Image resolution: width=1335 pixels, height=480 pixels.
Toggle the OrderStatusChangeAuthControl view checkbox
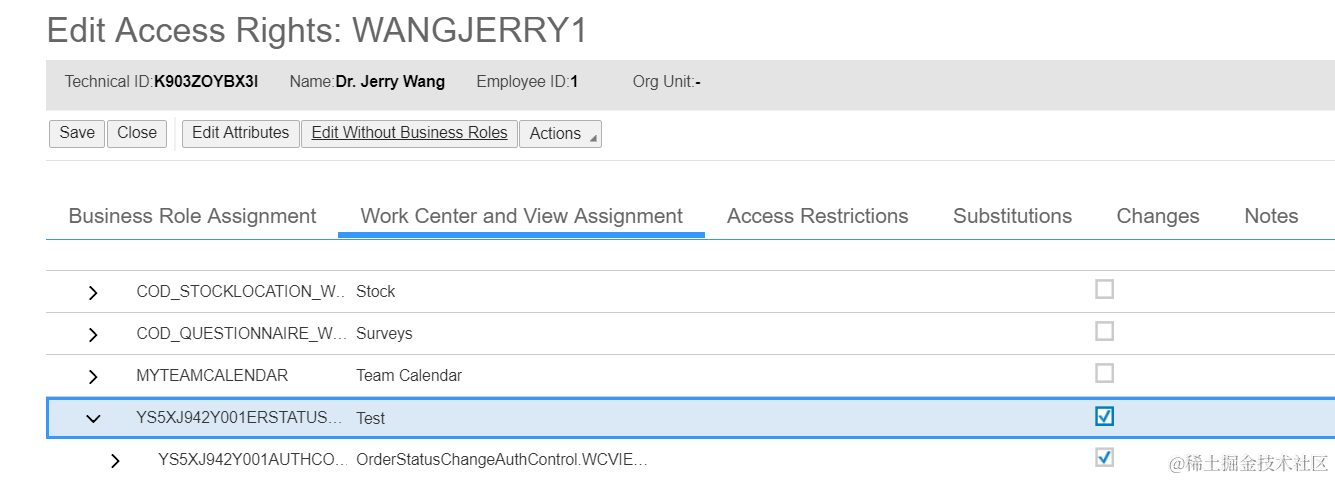1104,458
